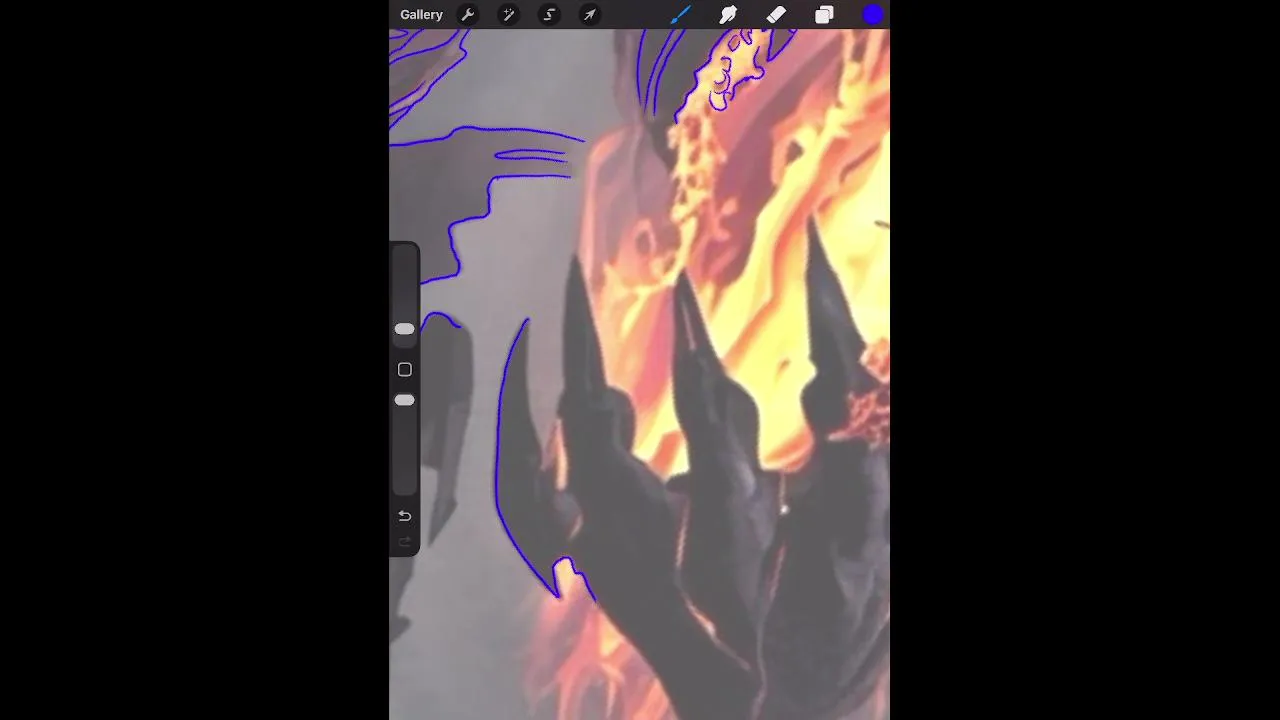1280x720 pixels.
Task: Select the Smudge tool
Action: [728, 15]
